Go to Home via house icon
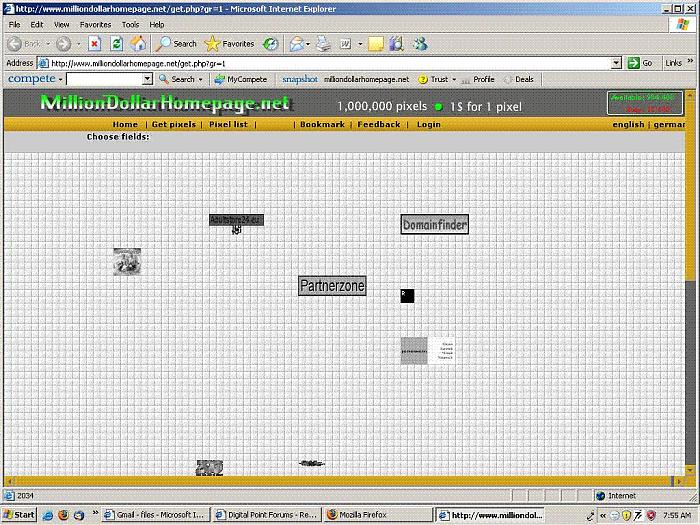Screen dimensions: 700x525 click(138, 44)
